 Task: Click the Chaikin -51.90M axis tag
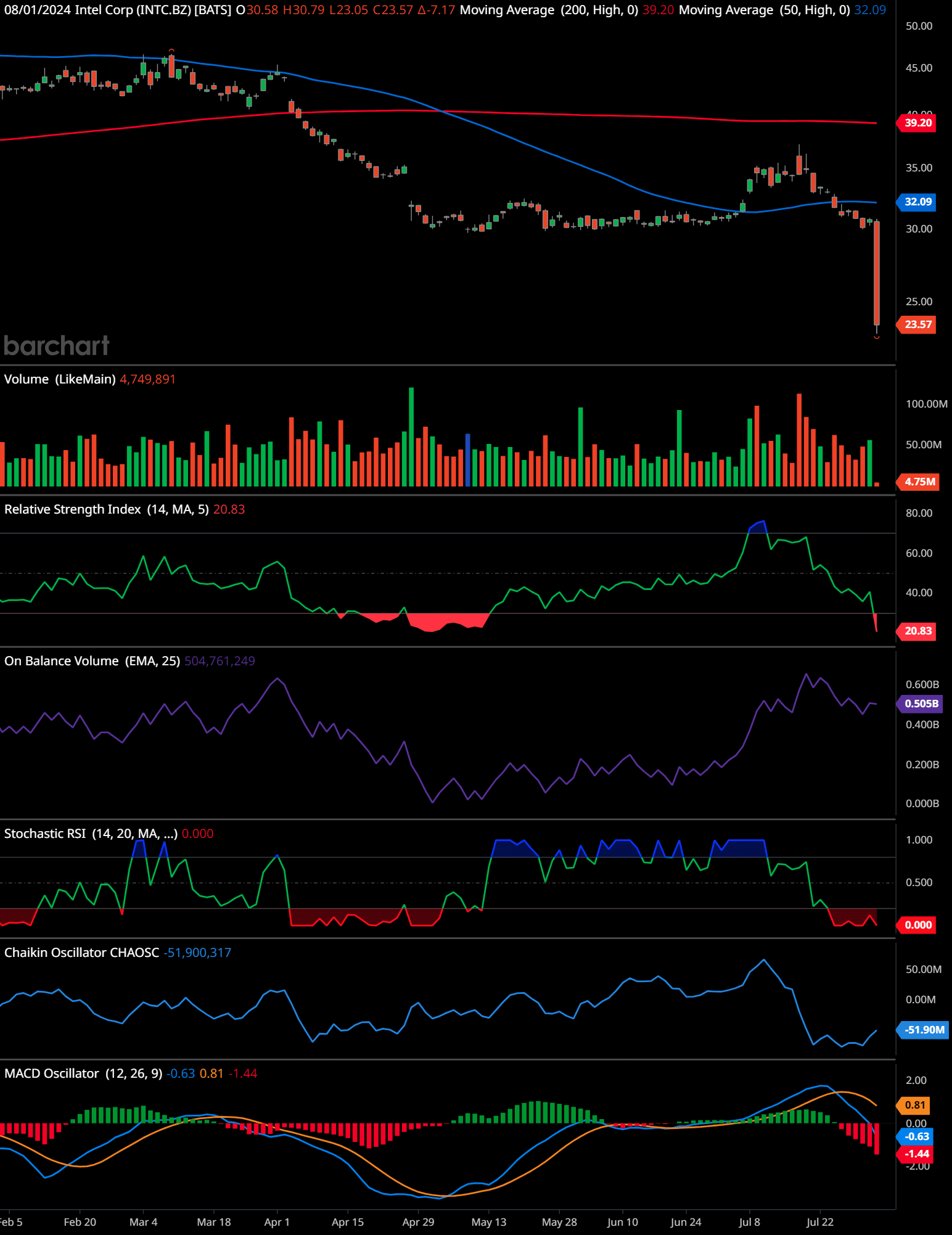[x=924, y=1030]
